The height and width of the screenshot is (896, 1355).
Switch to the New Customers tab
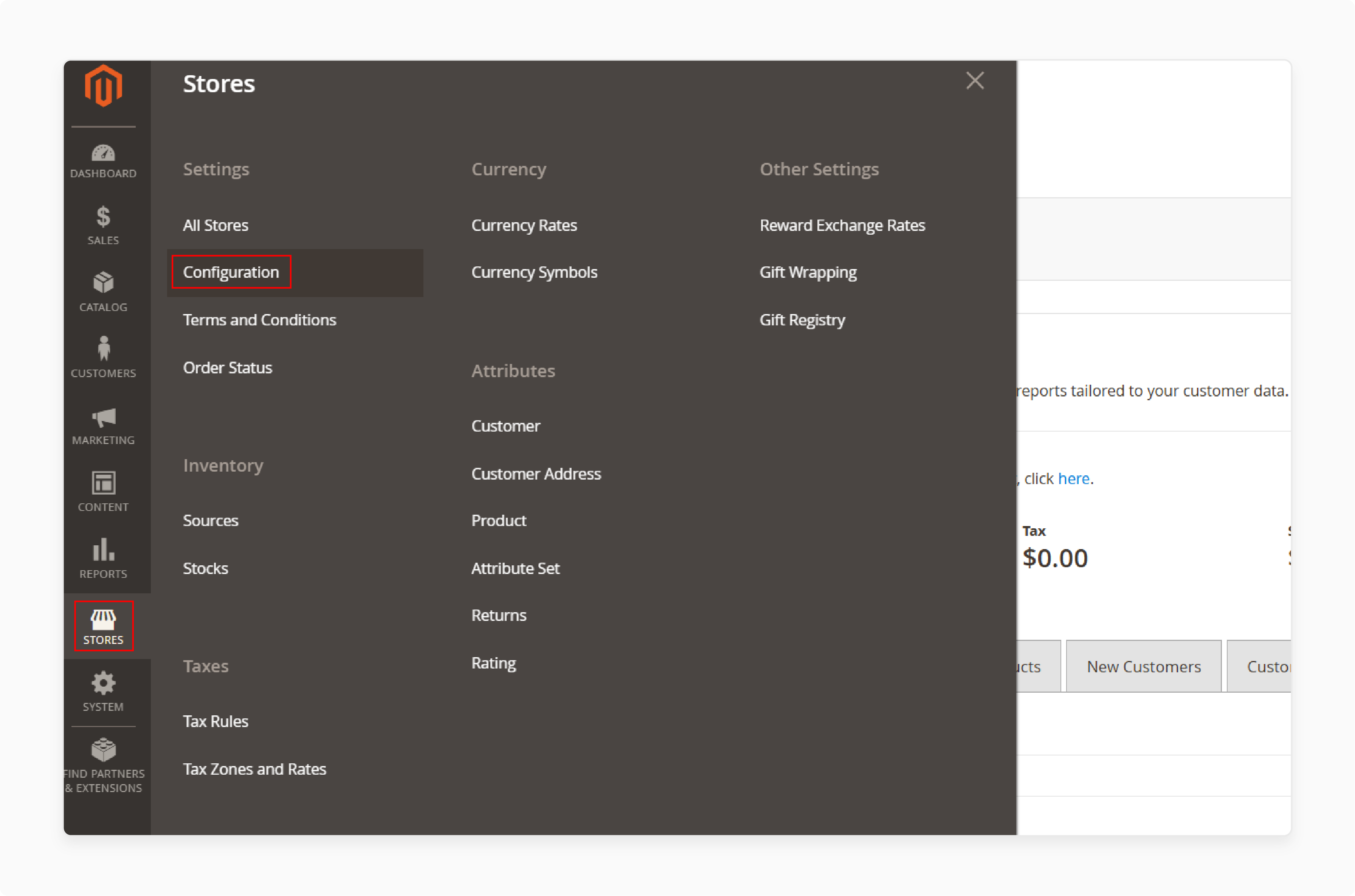pos(1143,666)
